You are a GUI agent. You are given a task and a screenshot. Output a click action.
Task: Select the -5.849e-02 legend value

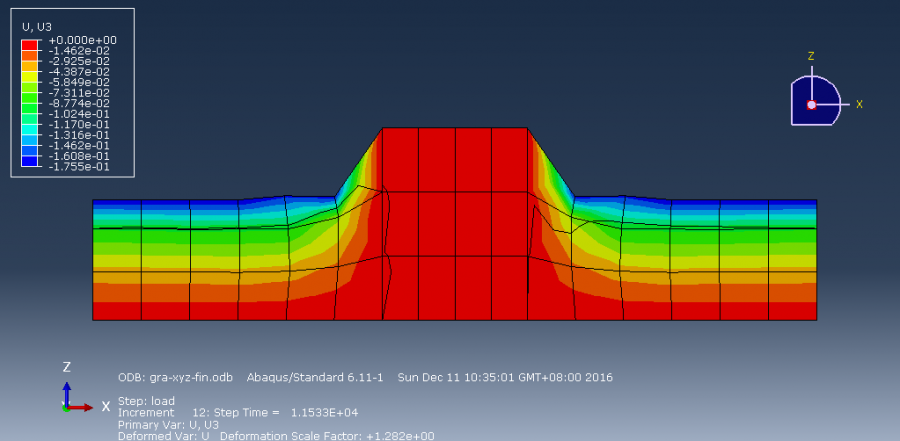[79, 82]
